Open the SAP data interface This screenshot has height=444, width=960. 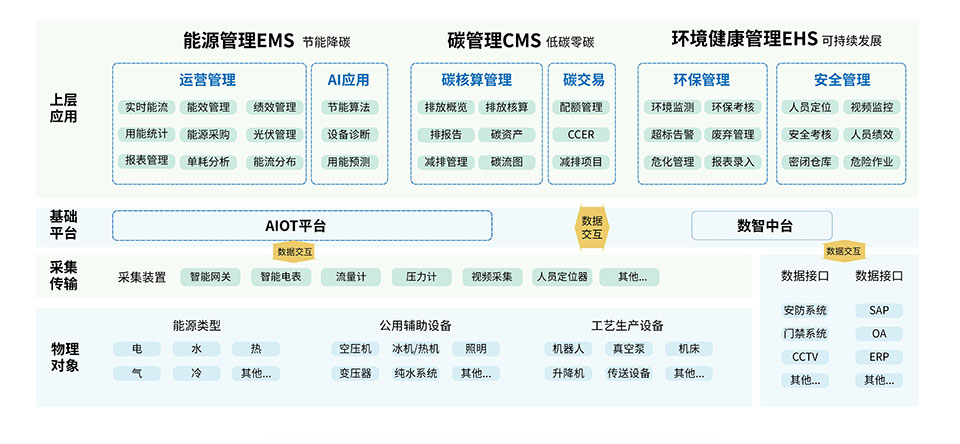pyautogui.click(x=879, y=311)
